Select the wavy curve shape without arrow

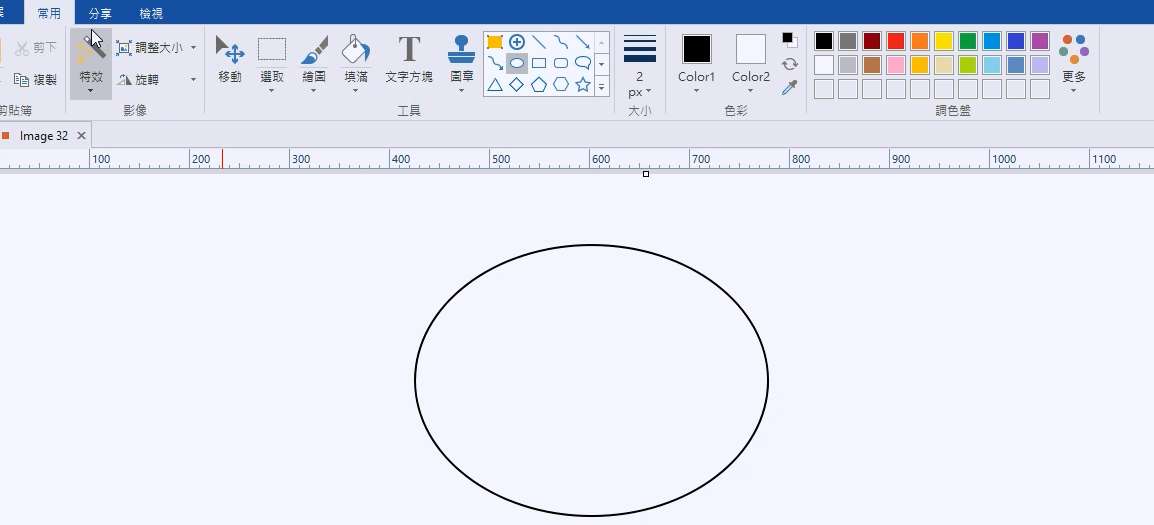(561, 42)
